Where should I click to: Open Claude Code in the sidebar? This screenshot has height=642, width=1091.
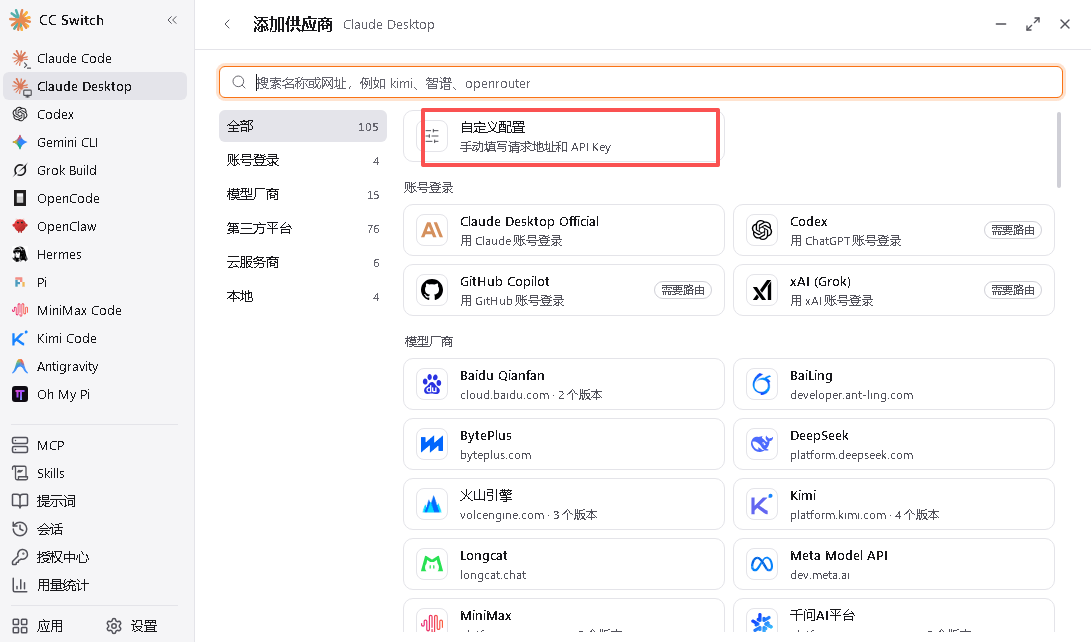coord(95,58)
